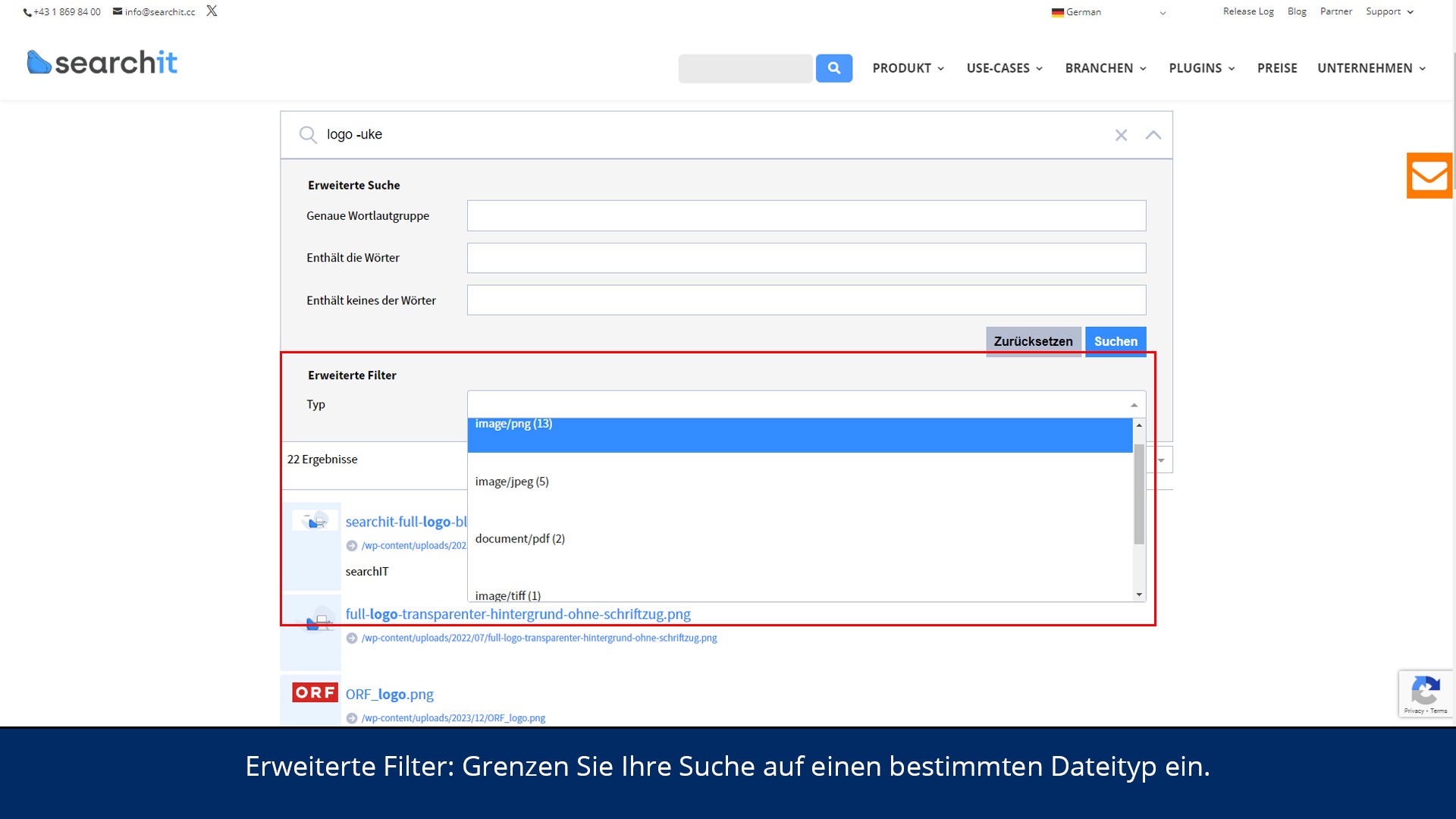Open the German language dropdown
This screenshot has width=1456, height=819.
coord(1108,12)
